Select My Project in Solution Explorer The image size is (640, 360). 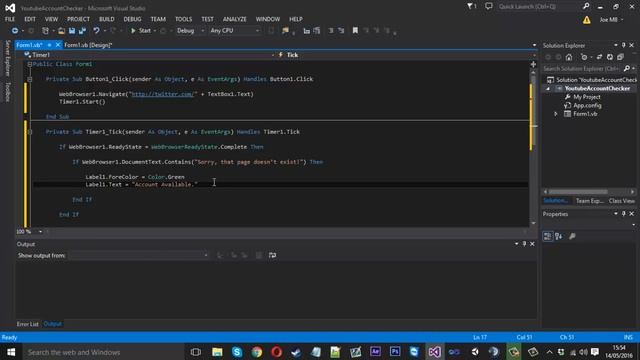[x=587, y=97]
